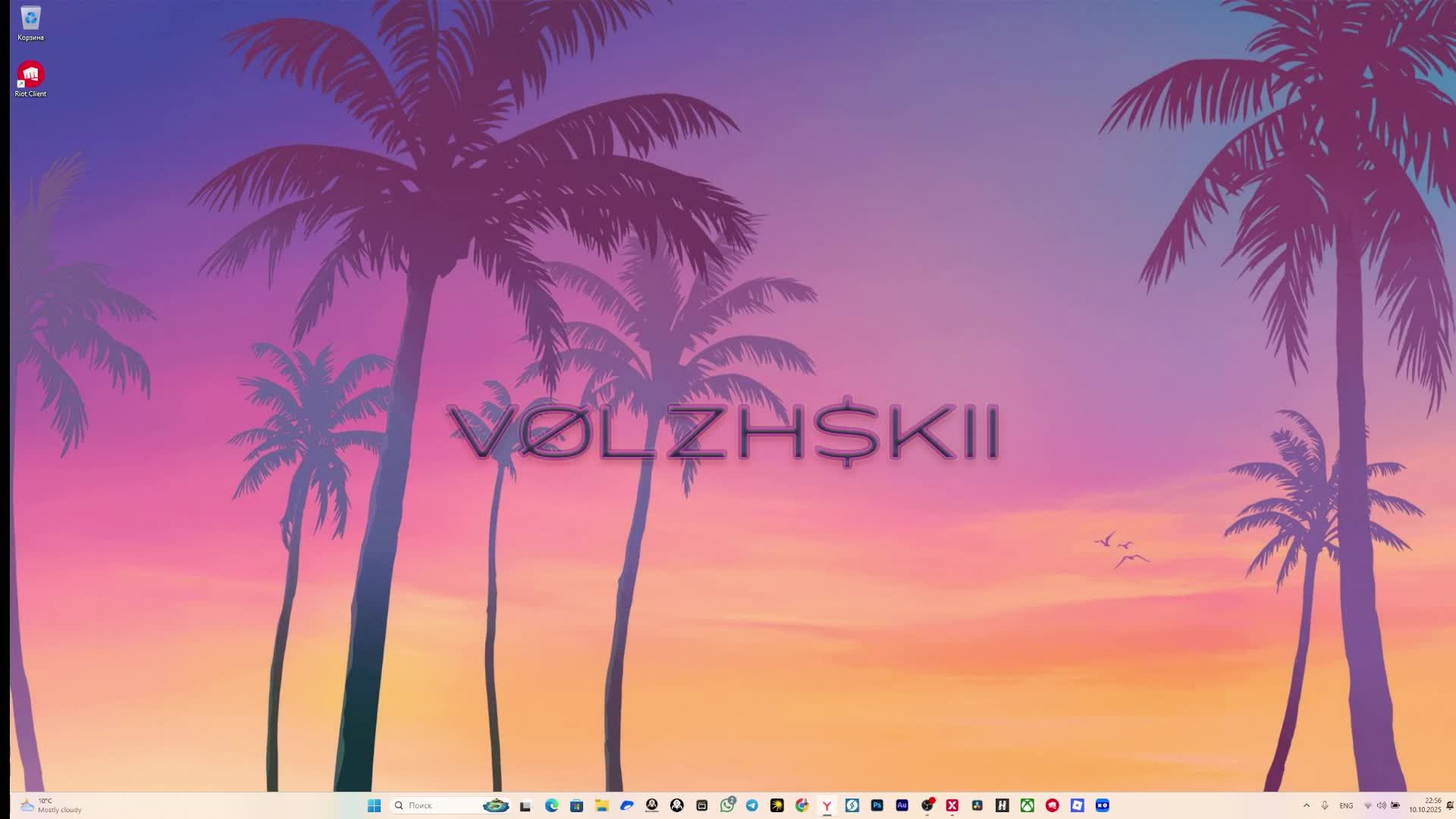Open Telegram from the taskbar
Viewport: 1456px width, 819px height.
(752, 805)
